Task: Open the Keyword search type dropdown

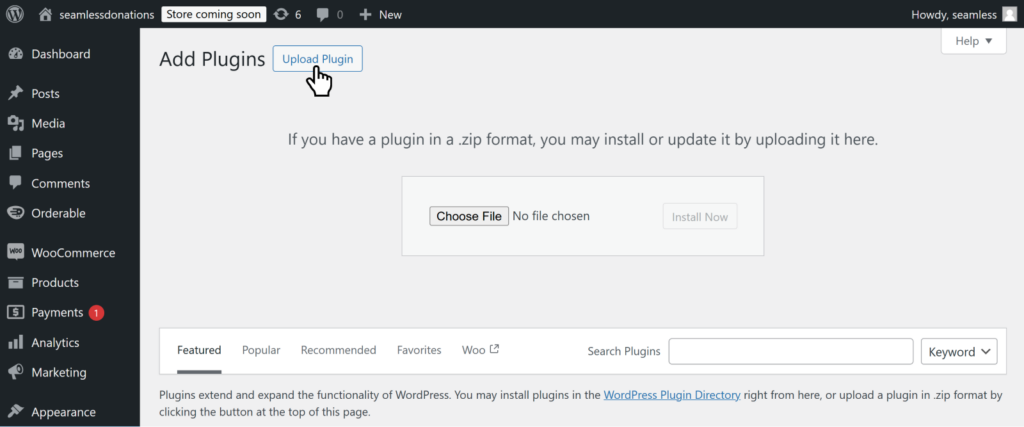Action: tap(959, 351)
